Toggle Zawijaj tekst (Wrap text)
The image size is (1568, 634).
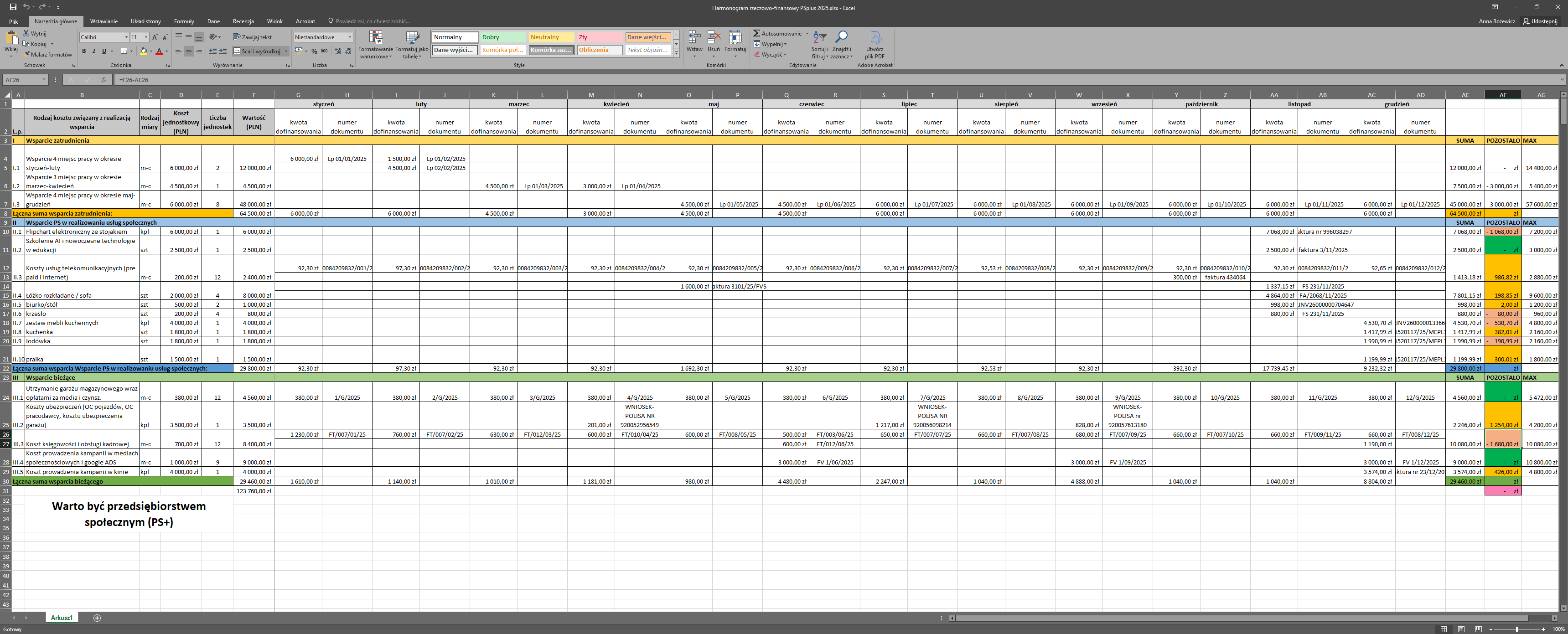pos(252,37)
